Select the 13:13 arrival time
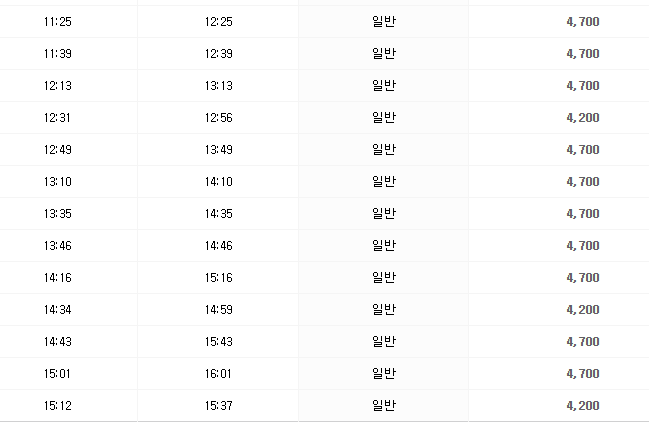The width and height of the screenshot is (649, 426). [x=217, y=85]
